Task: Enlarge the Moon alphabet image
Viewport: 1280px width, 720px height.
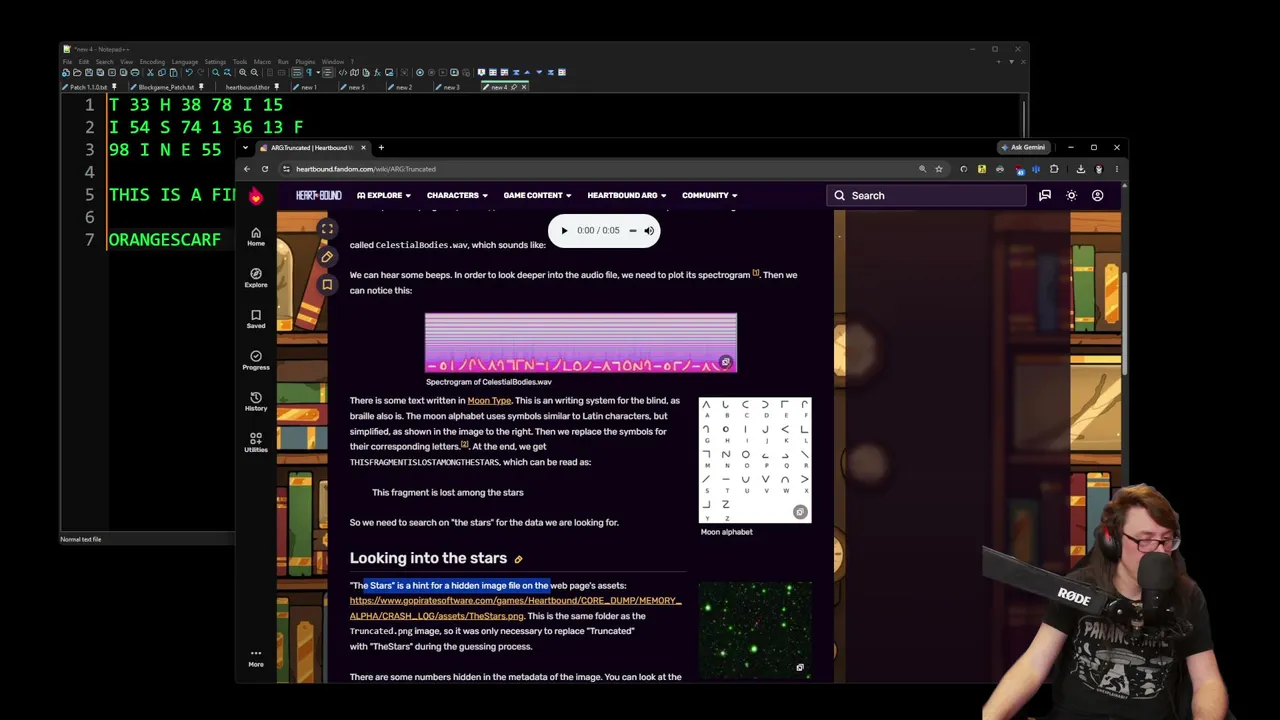Action: pos(800,512)
